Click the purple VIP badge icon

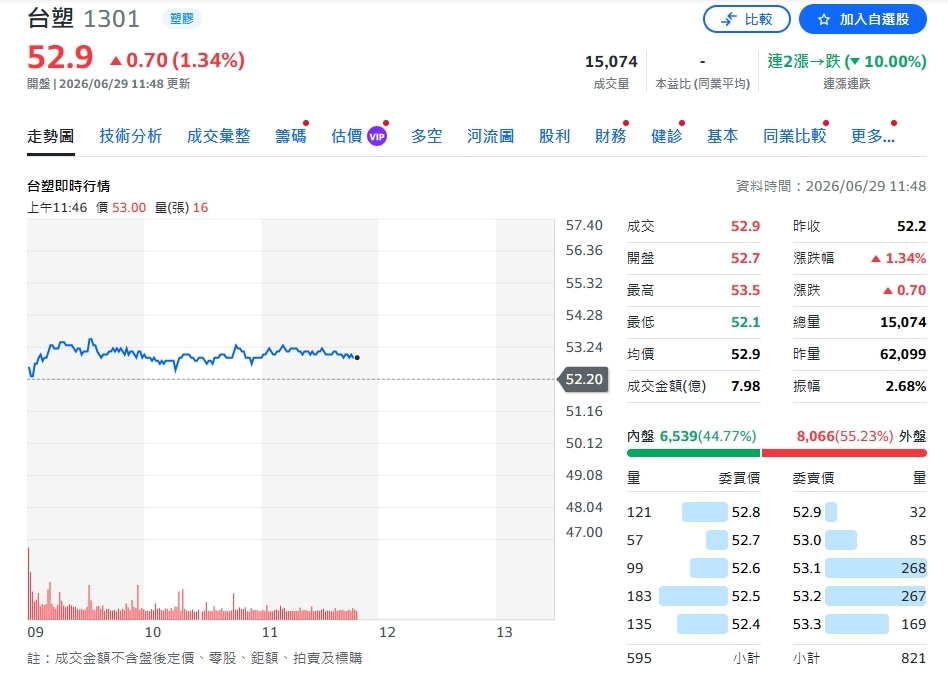(x=377, y=137)
